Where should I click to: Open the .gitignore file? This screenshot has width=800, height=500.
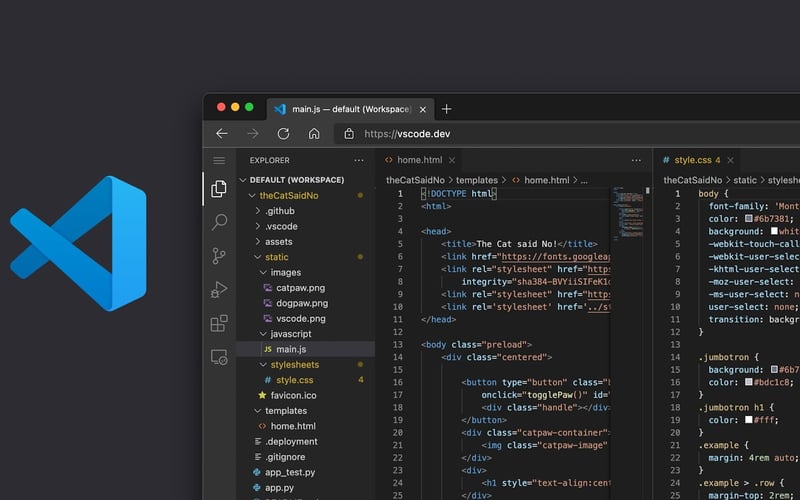point(285,457)
